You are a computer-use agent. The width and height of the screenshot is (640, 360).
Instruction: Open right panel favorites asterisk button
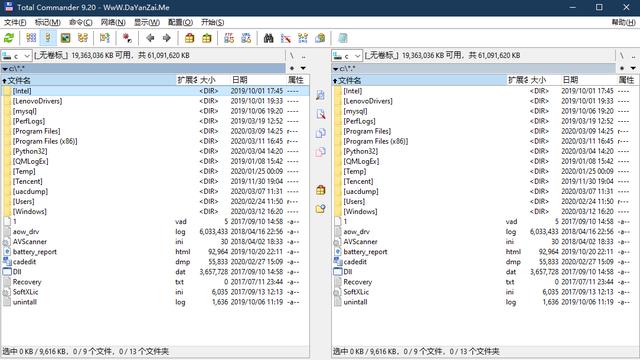[622, 68]
